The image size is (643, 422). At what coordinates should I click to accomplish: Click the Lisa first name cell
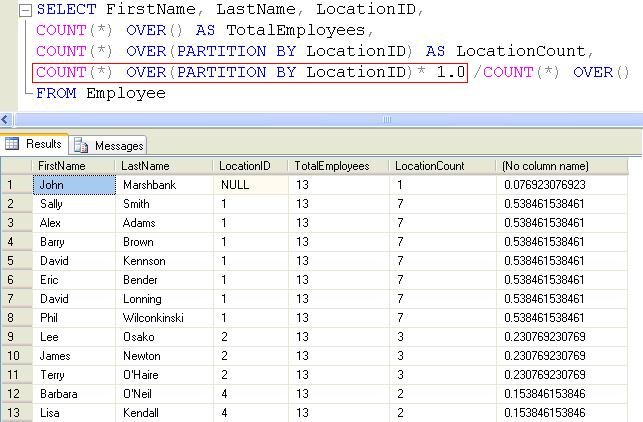click(74, 413)
